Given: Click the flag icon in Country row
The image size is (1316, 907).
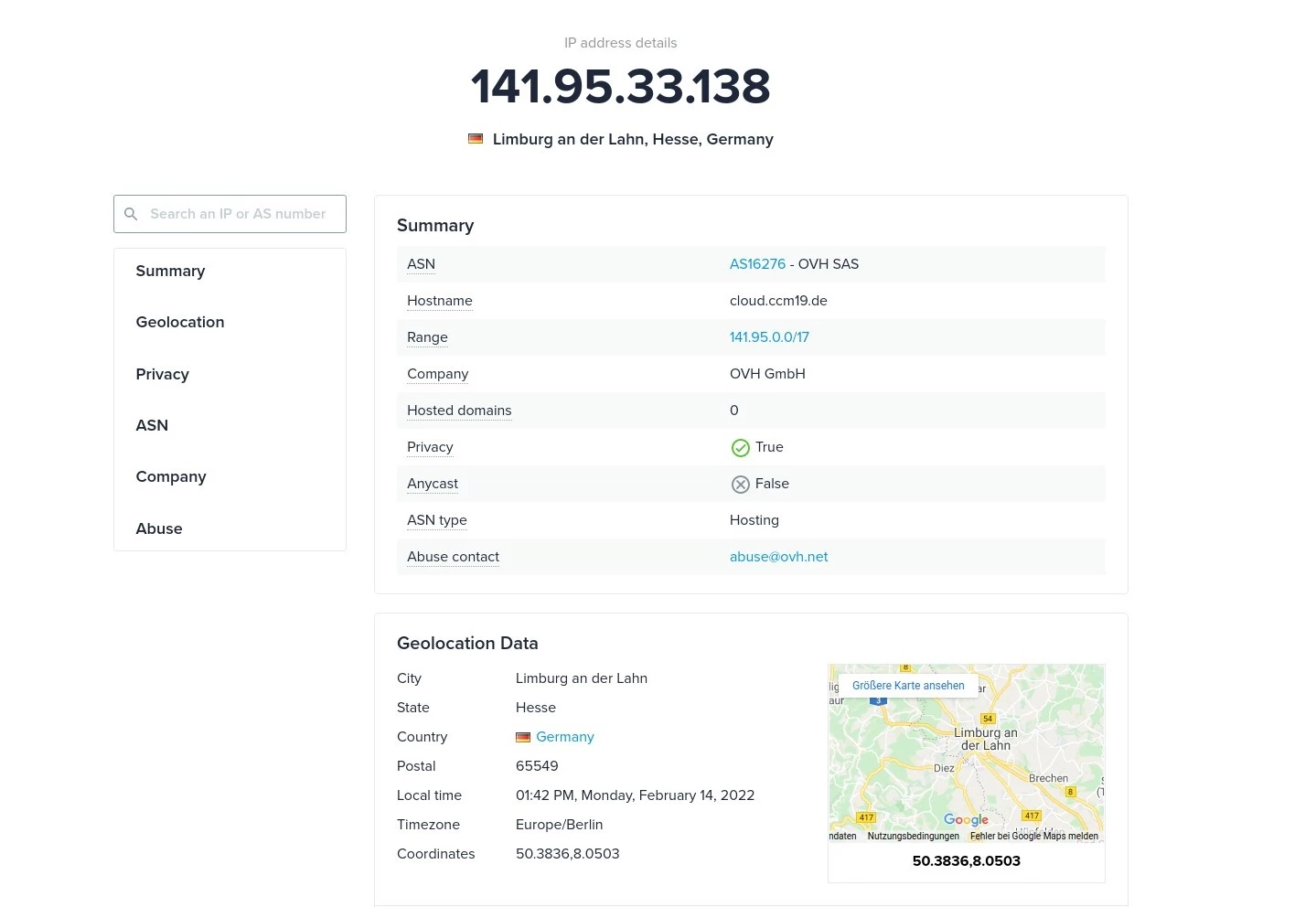Looking at the screenshot, I should (x=523, y=738).
